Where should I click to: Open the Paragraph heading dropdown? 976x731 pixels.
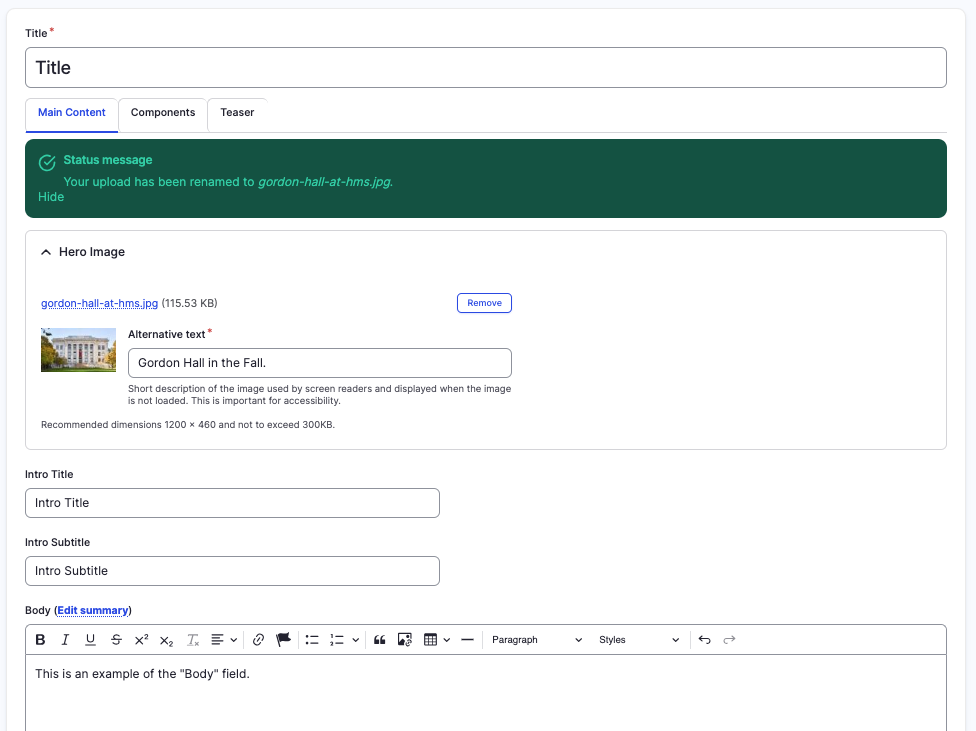[536, 640]
